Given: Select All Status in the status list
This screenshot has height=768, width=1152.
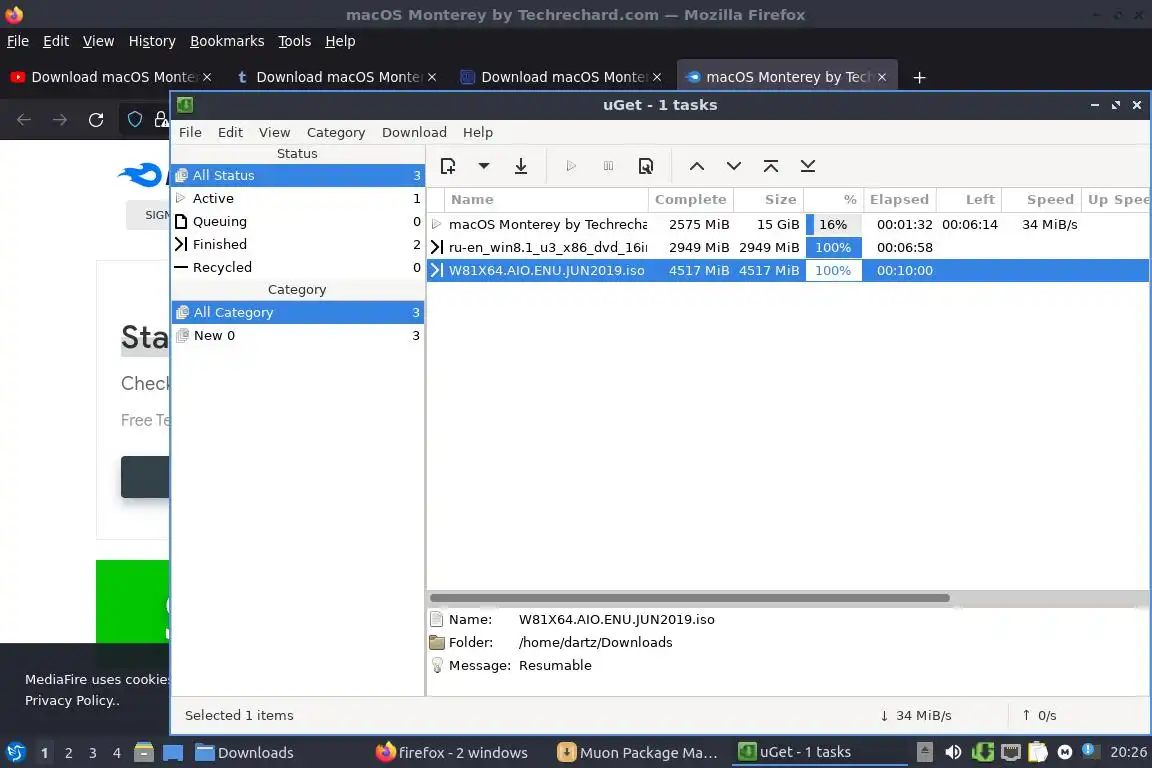Looking at the screenshot, I should tap(298, 175).
